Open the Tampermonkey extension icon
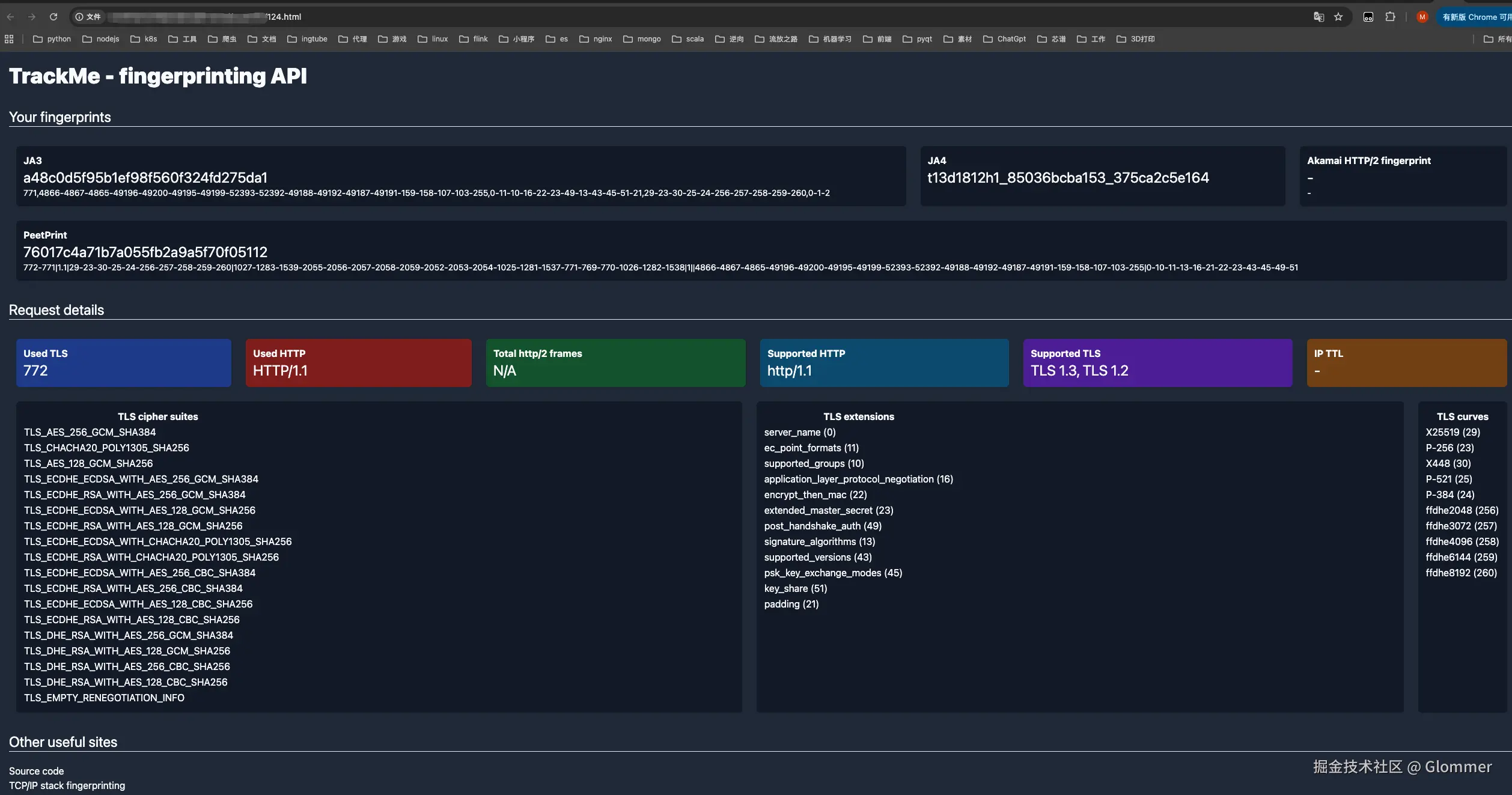Viewport: 1512px width, 795px height. [x=1368, y=17]
